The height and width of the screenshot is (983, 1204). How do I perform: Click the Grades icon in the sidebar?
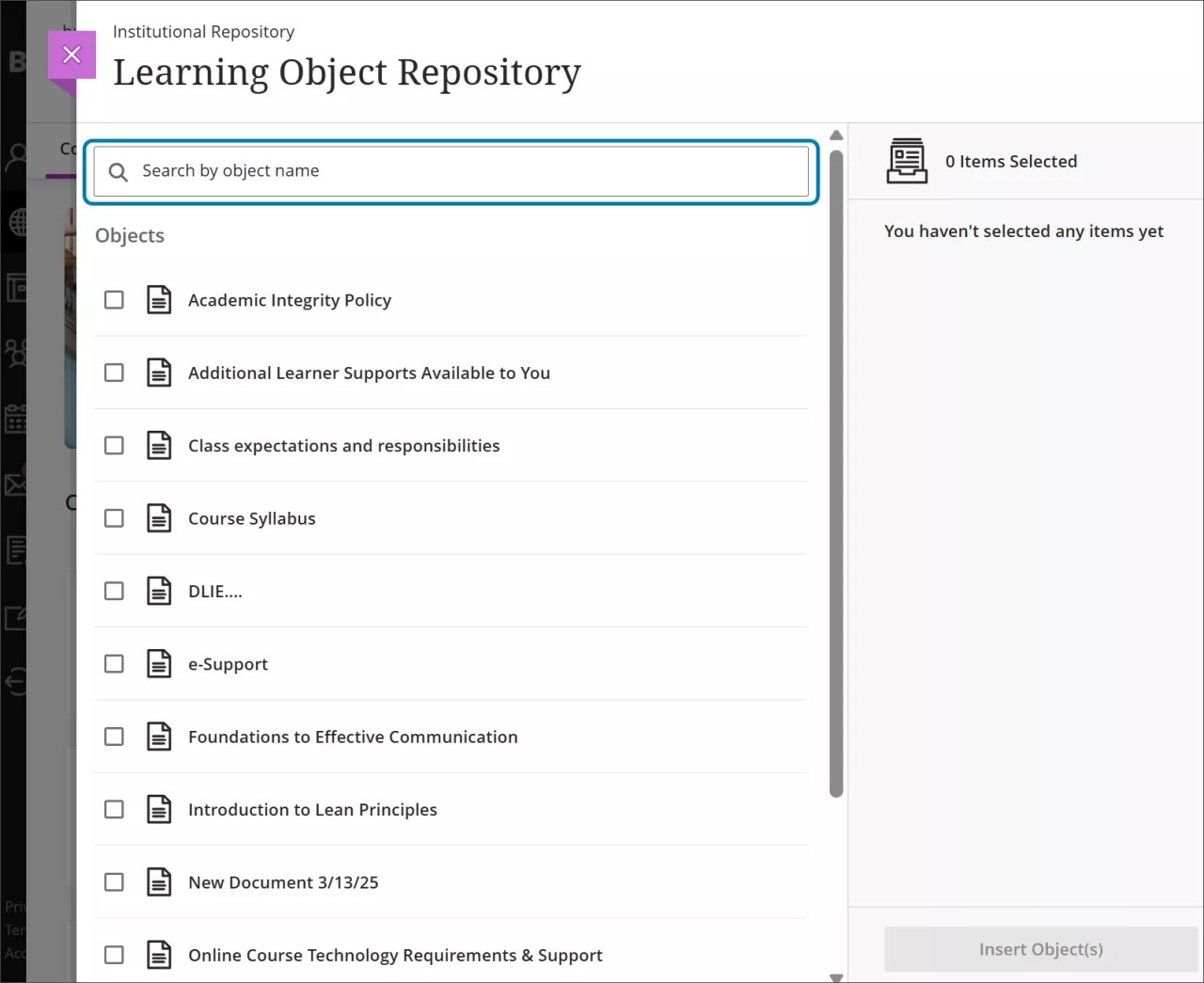click(17, 551)
